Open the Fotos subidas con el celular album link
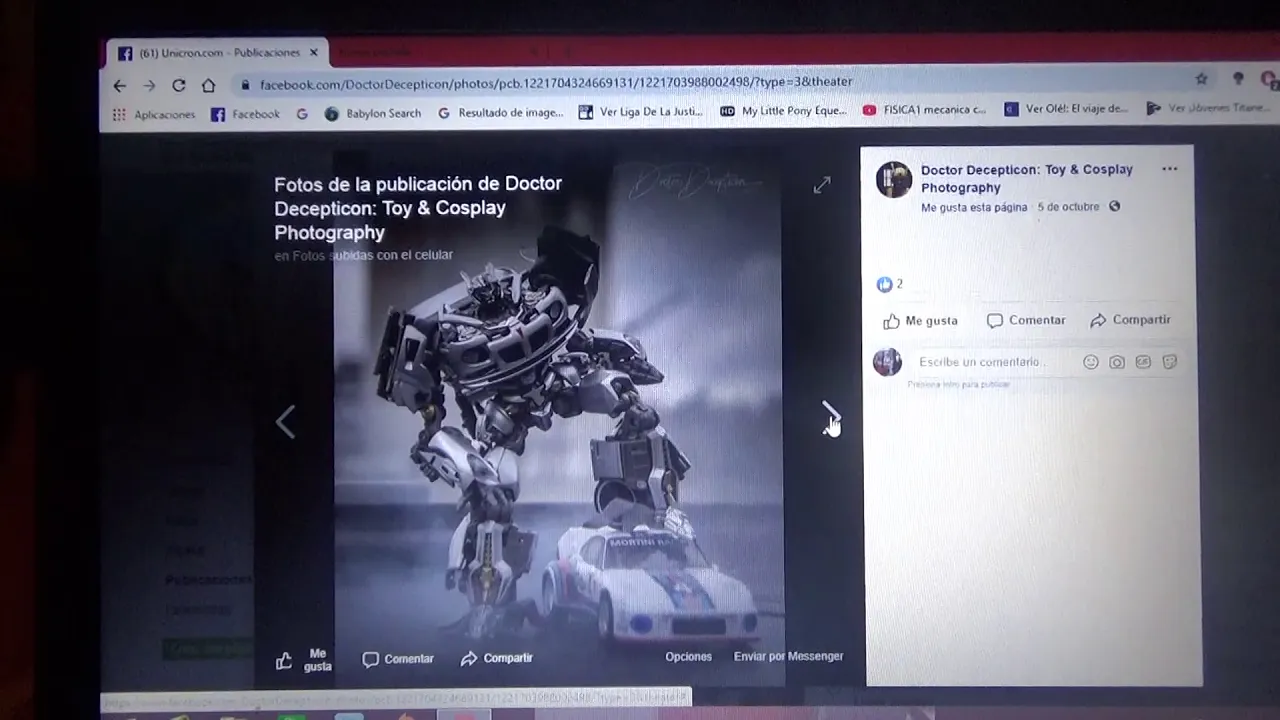This screenshot has width=1280, height=720. tap(372, 255)
